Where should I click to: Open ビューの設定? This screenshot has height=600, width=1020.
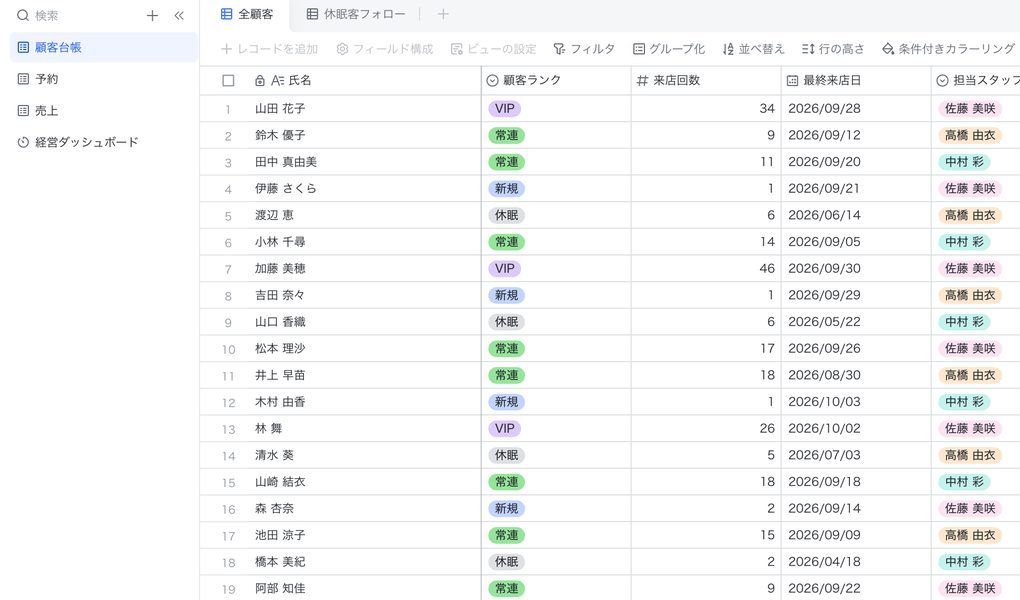[493, 49]
